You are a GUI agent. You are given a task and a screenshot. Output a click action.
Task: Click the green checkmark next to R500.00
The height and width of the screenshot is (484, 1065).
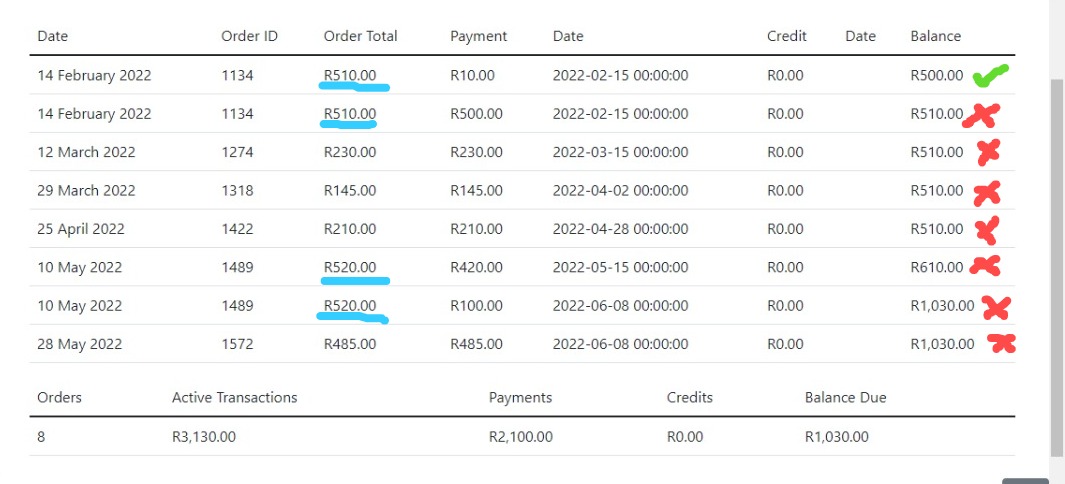pos(990,75)
